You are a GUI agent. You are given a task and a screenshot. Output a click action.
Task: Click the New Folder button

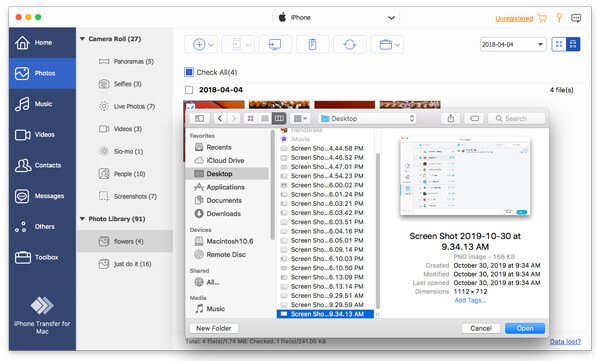click(214, 328)
